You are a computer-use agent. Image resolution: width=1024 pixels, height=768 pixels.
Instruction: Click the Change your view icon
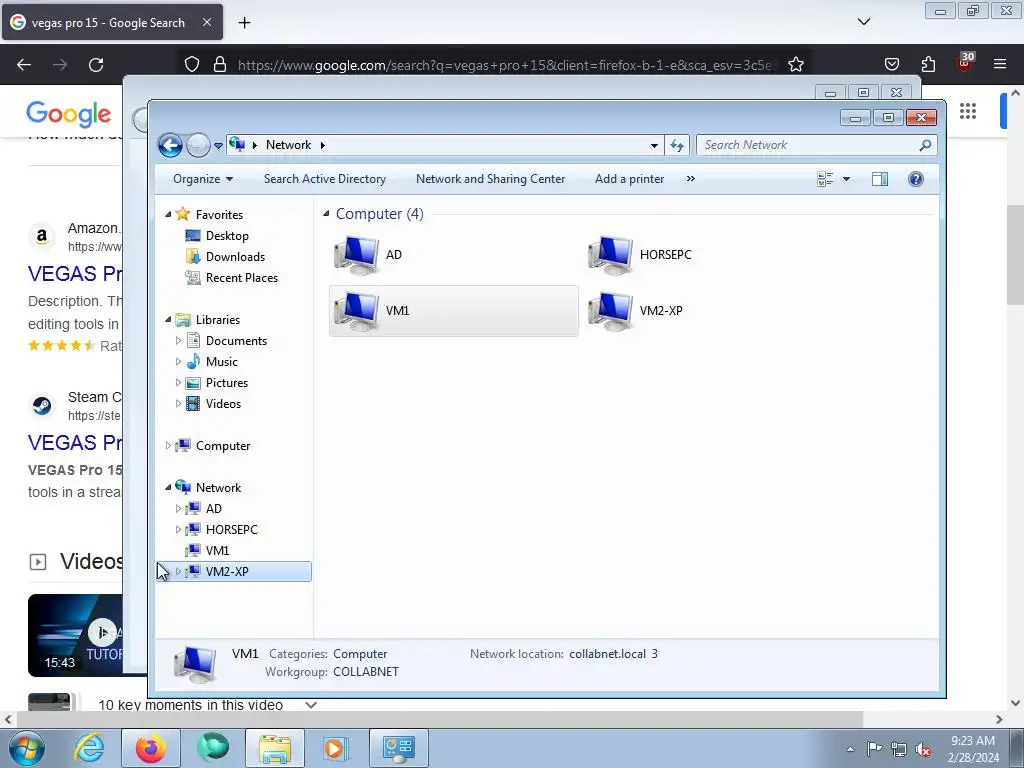[825, 179]
